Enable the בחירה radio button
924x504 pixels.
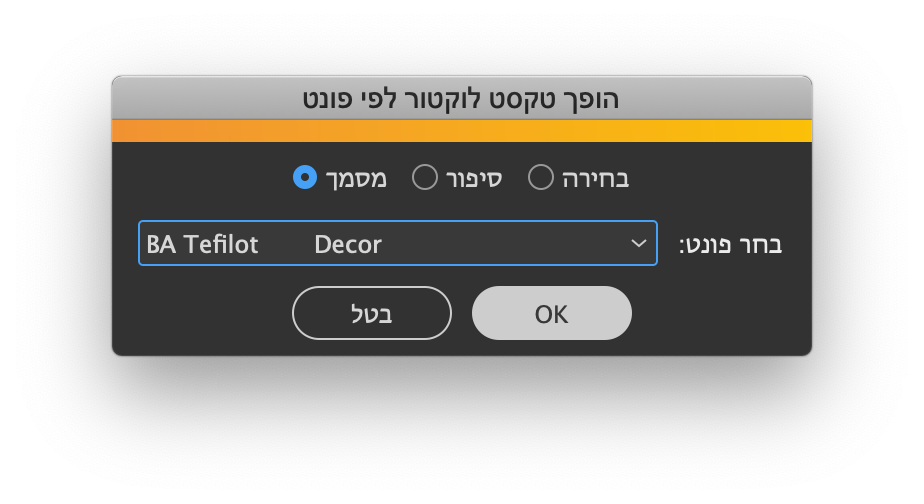(x=540, y=178)
